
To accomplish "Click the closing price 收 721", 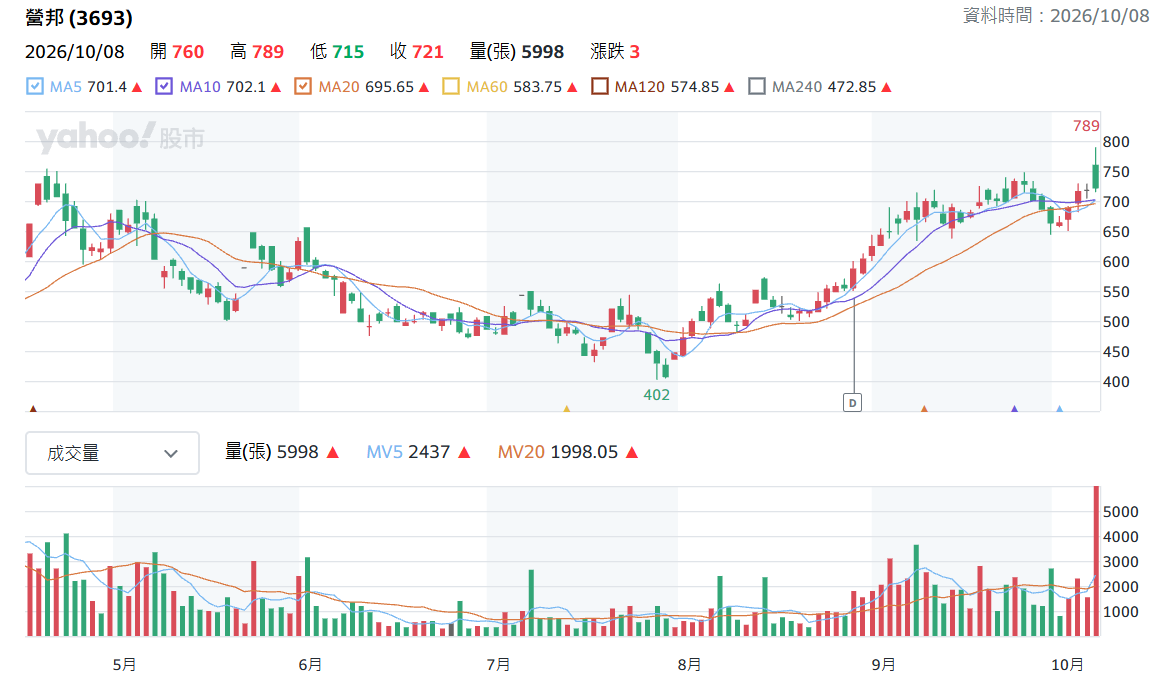I will pos(416,51).
